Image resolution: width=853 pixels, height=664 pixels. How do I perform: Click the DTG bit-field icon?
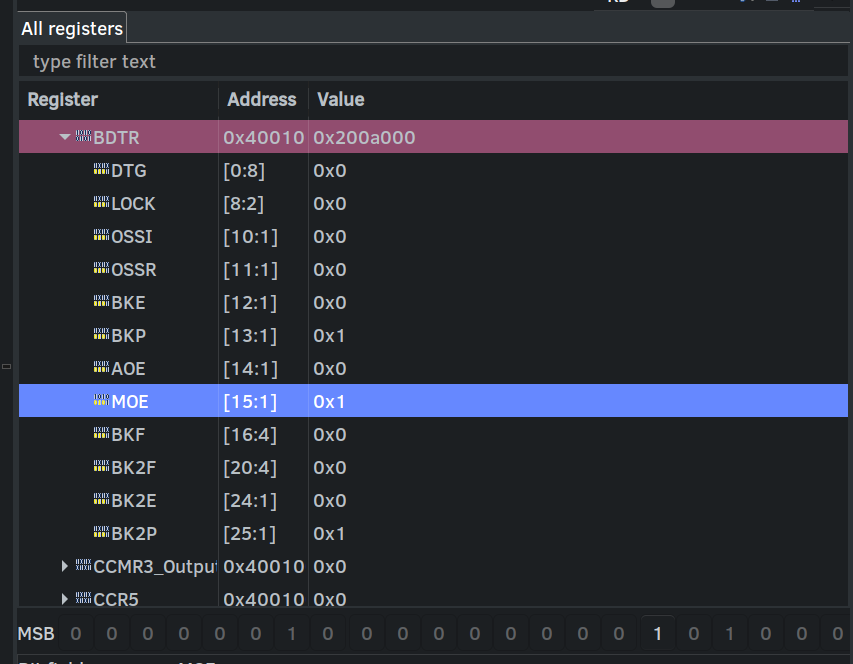(x=101, y=170)
